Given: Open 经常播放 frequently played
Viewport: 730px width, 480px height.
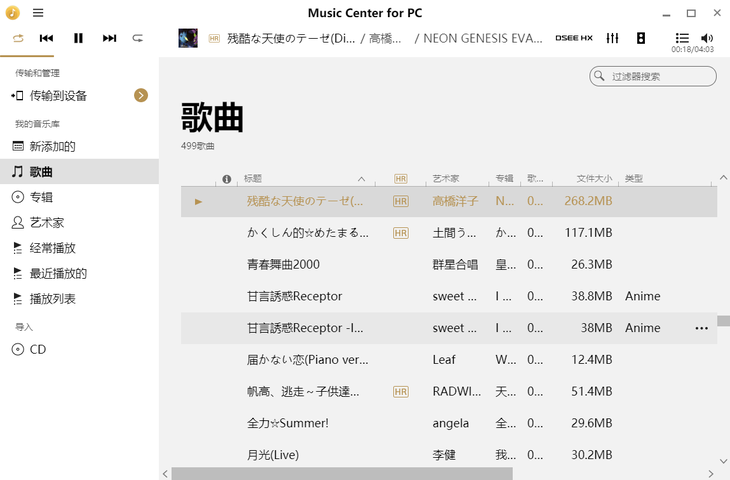Looking at the screenshot, I should point(79,248).
